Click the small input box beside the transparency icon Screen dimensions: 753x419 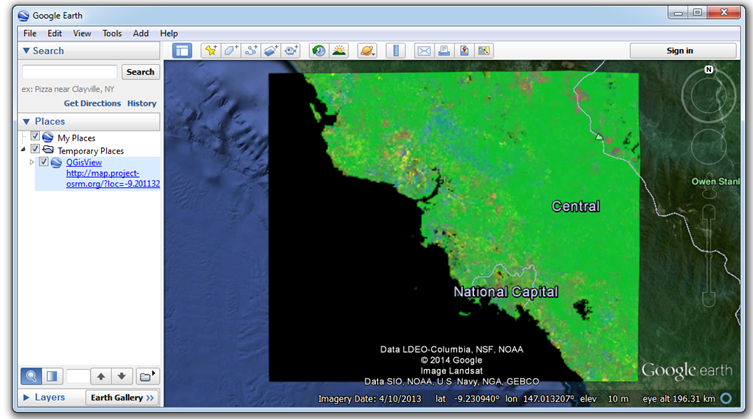pos(78,376)
